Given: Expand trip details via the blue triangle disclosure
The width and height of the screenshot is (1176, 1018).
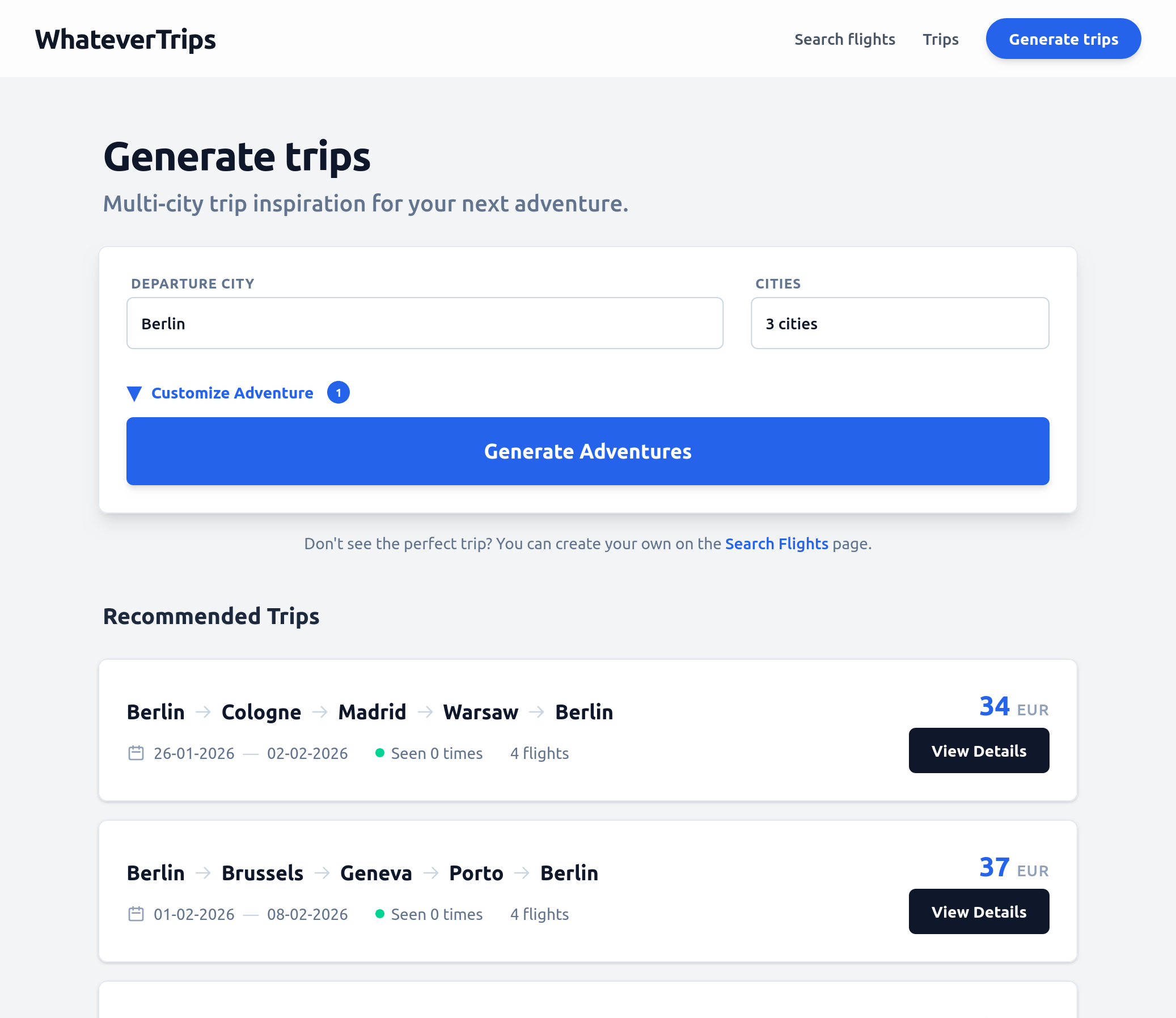Looking at the screenshot, I should (135, 393).
